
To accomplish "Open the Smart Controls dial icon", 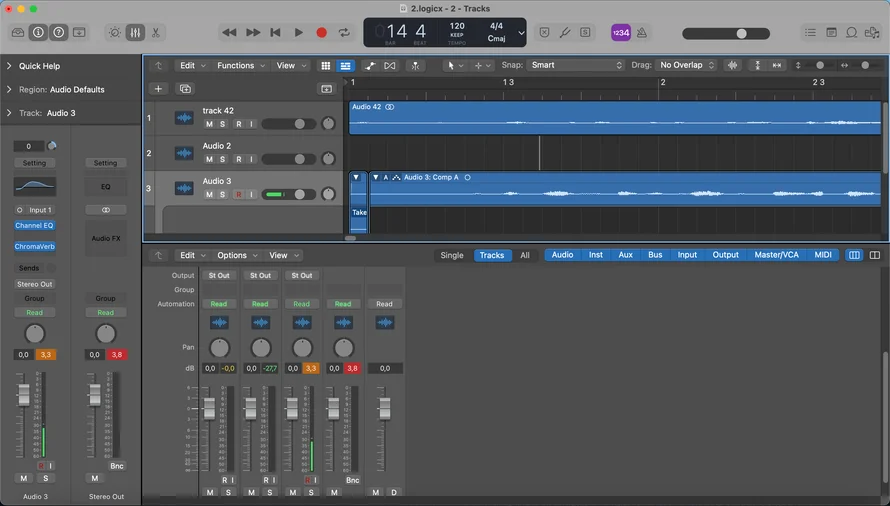I will tap(114, 33).
